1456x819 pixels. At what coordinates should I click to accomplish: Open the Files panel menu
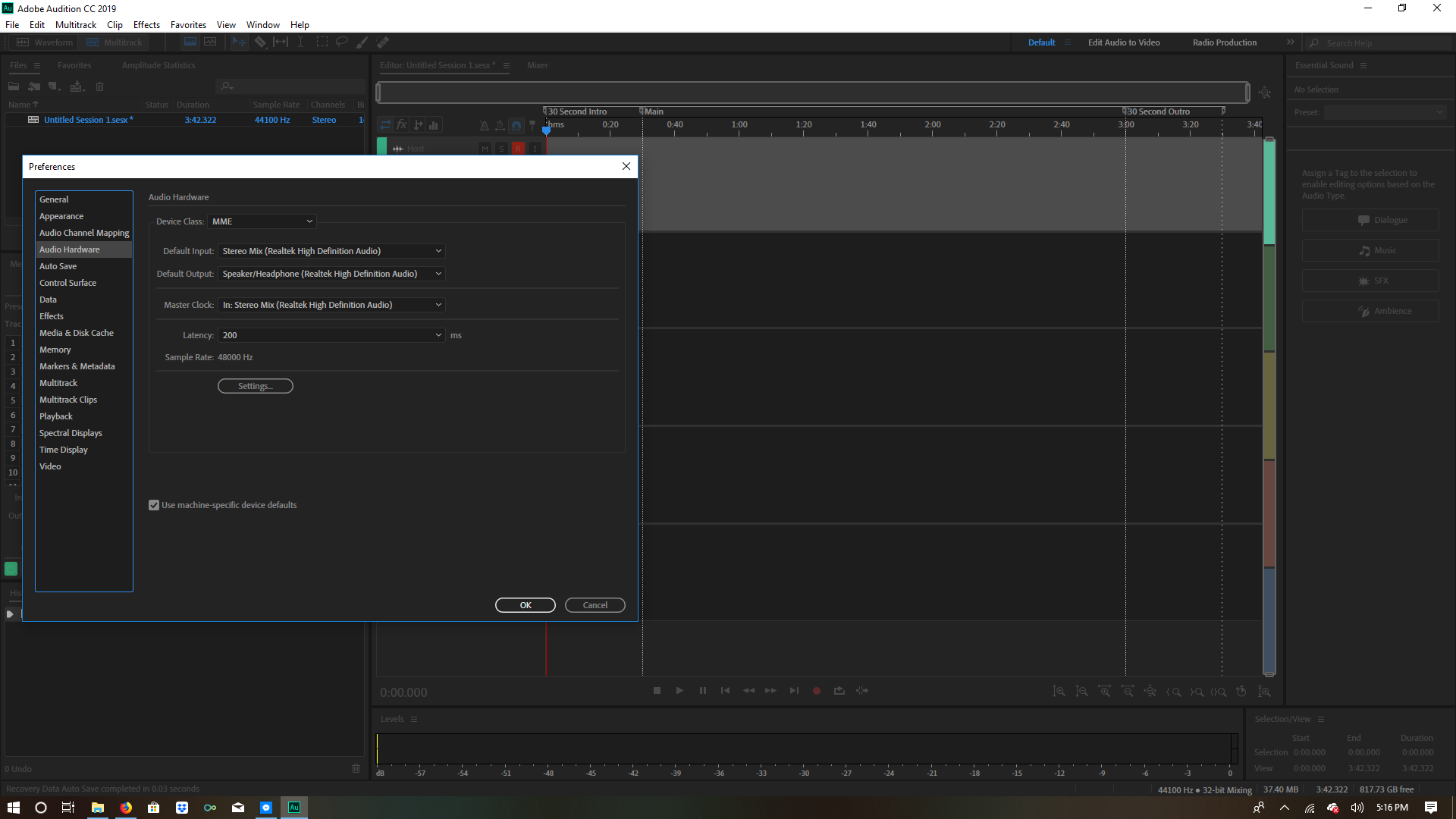pyautogui.click(x=36, y=65)
